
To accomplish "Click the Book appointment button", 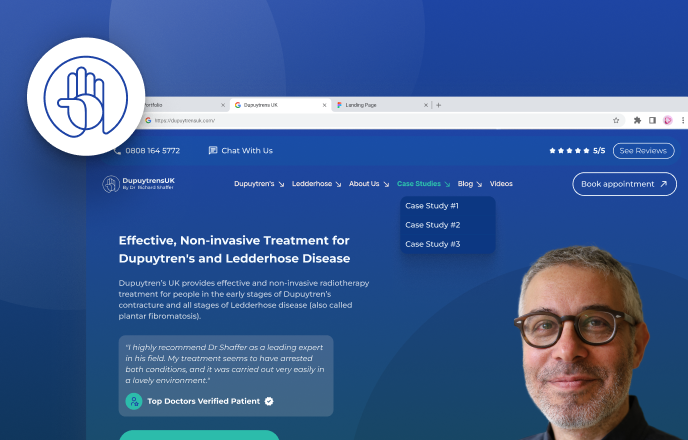I will pos(624,184).
